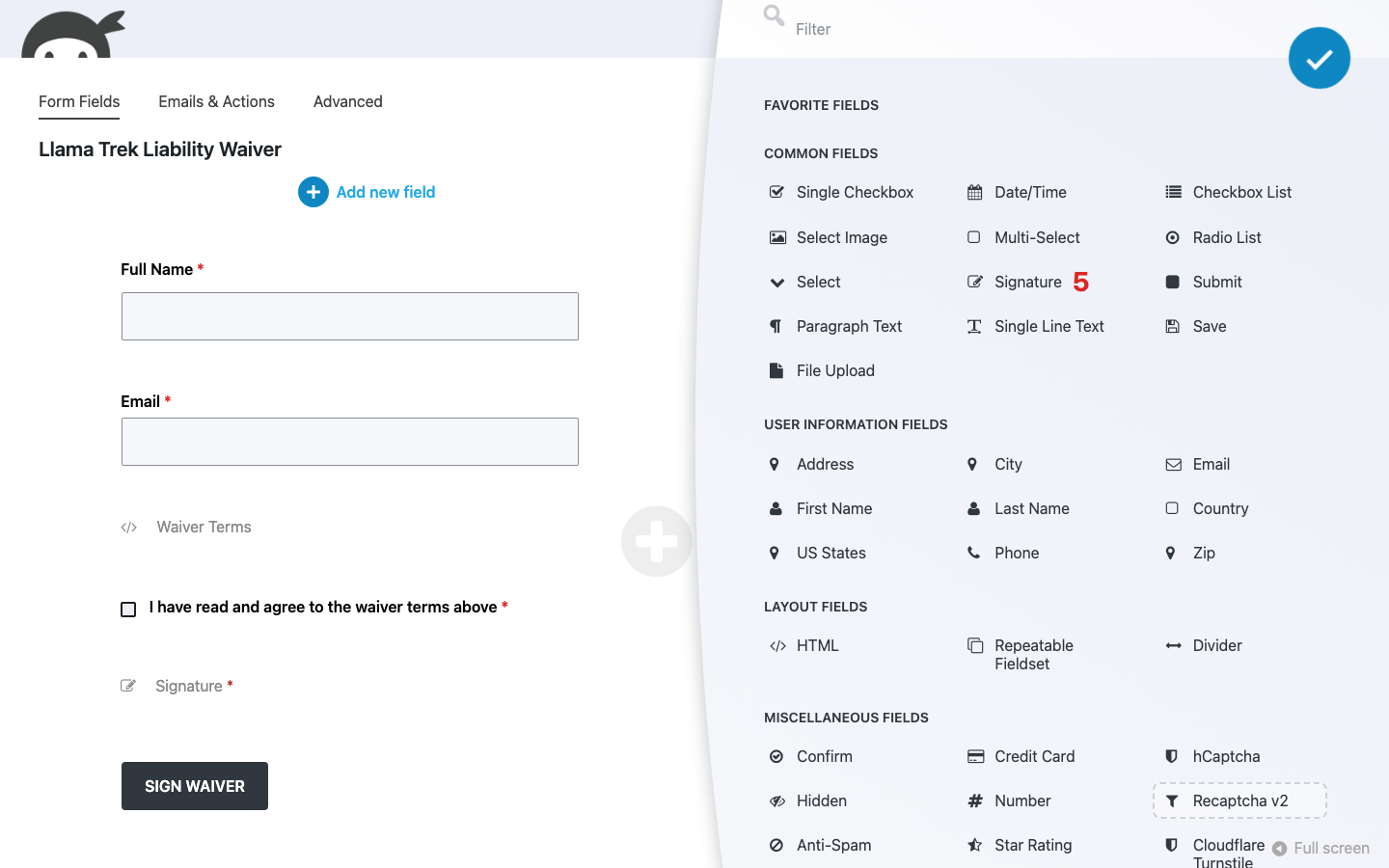Add the Select dropdown field type
The image size is (1389, 868).
click(804, 282)
